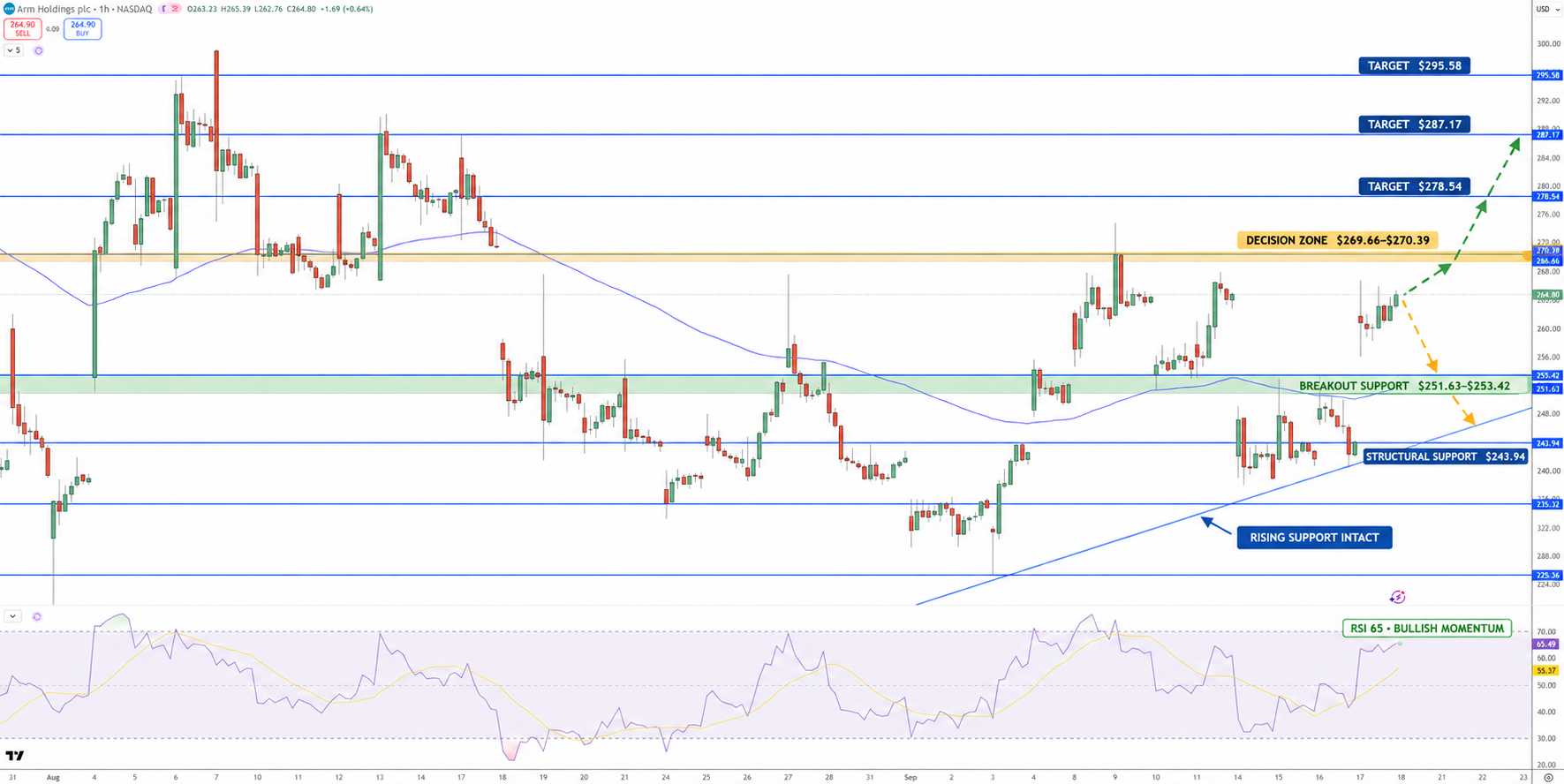Screen dimensions: 1564x784
Task: Click the 264.80 current price tag
Action: coord(1547,295)
